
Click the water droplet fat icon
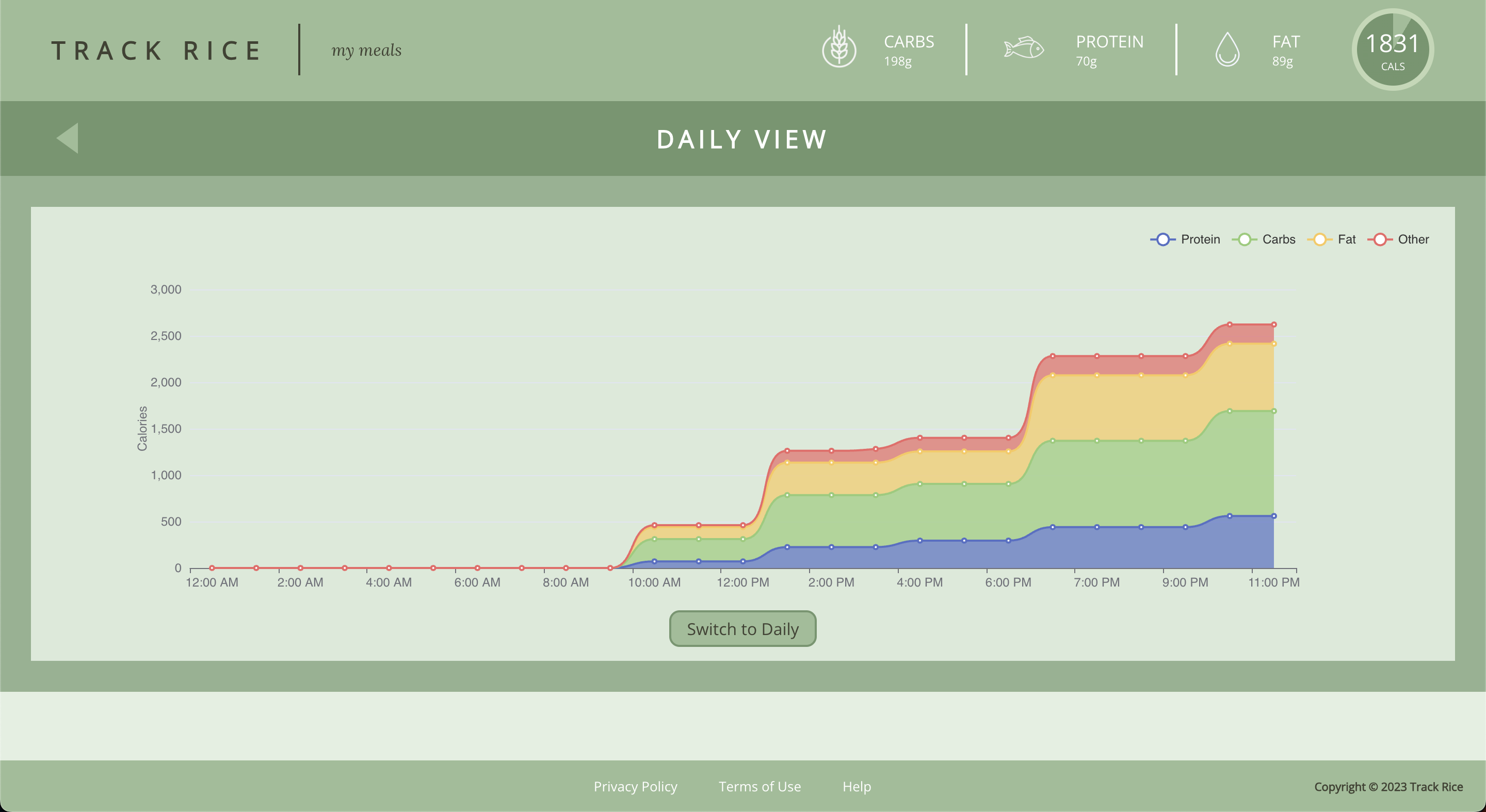click(x=1227, y=50)
